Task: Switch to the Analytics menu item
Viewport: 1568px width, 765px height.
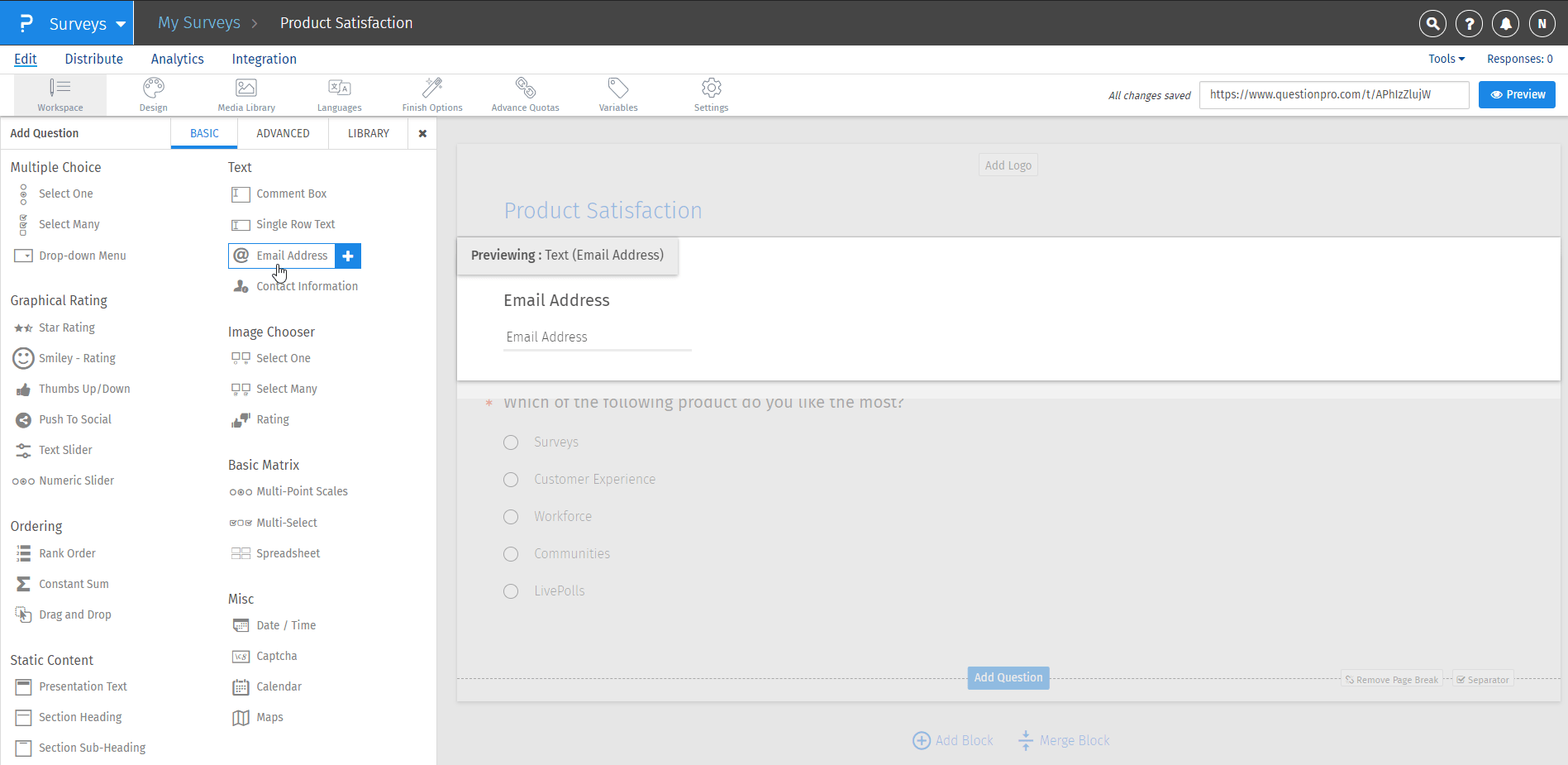Action: (x=177, y=59)
